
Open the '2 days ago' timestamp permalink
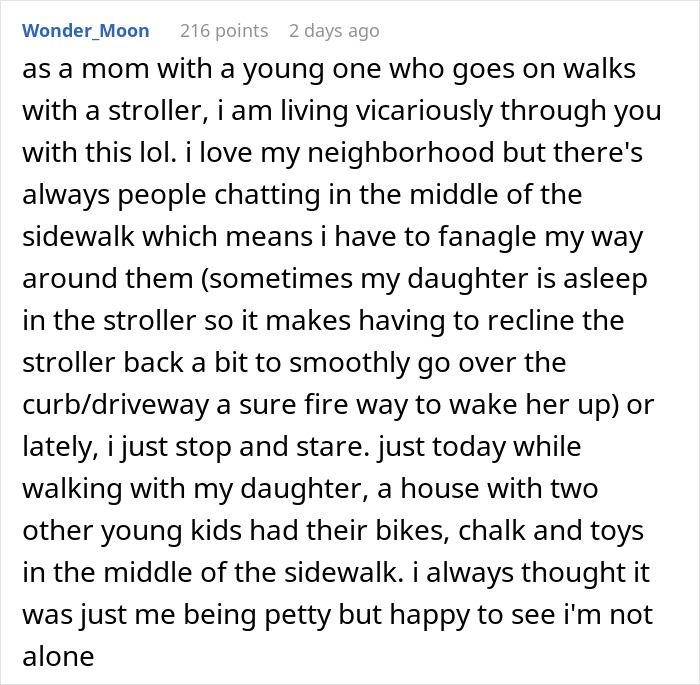click(x=334, y=31)
